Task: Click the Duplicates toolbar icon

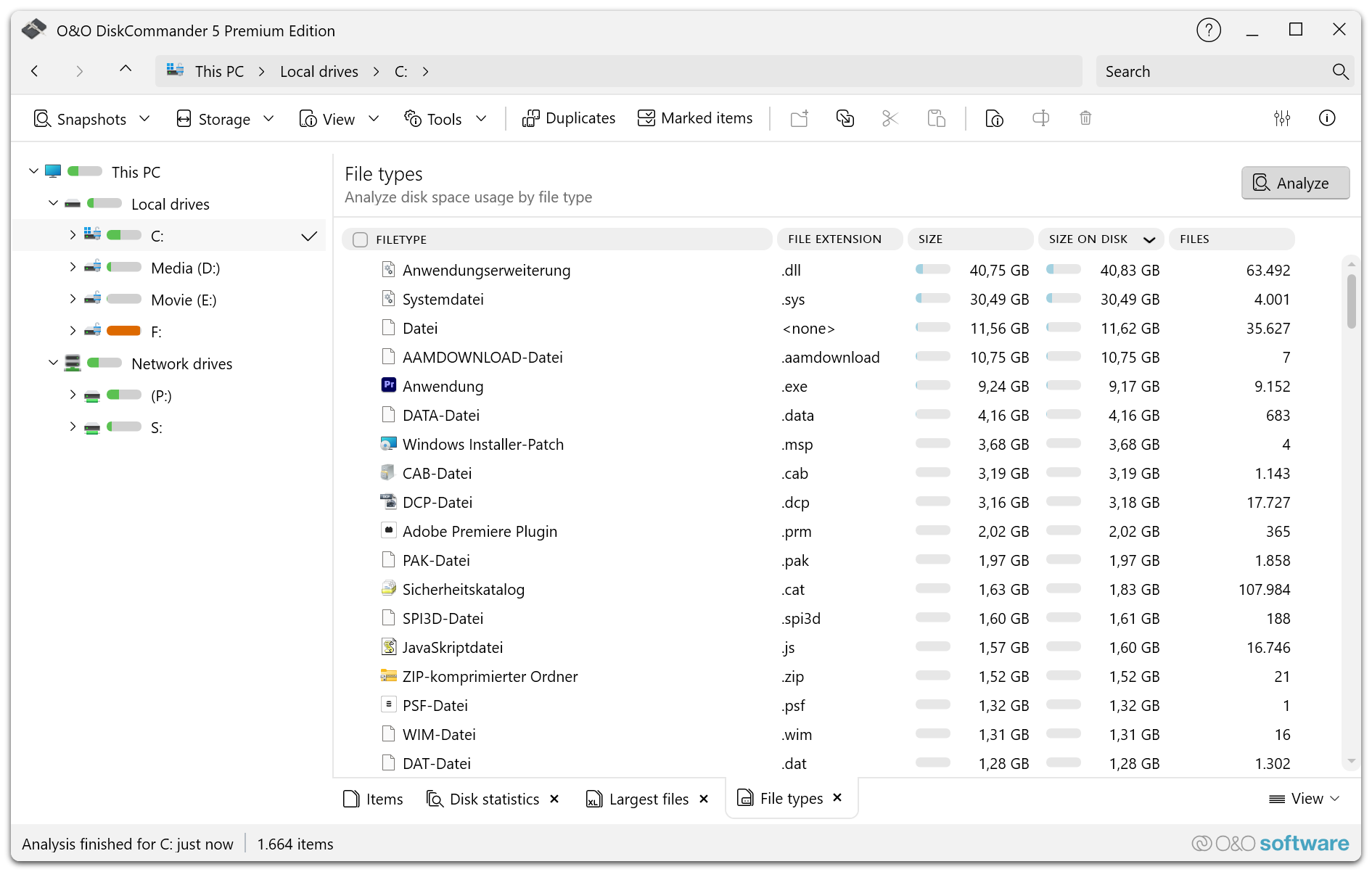Action: 568,118
